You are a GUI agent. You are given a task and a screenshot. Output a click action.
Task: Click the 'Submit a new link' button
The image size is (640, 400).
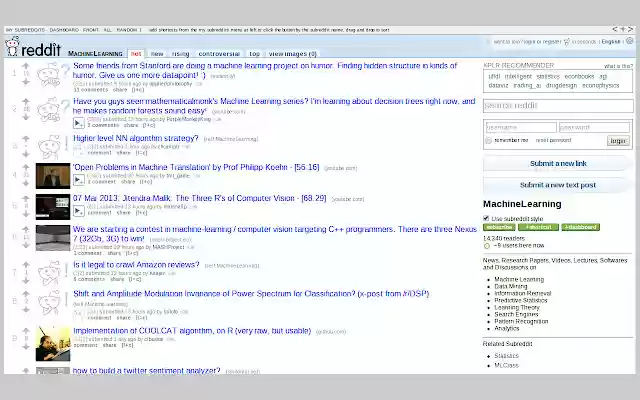click(558, 163)
